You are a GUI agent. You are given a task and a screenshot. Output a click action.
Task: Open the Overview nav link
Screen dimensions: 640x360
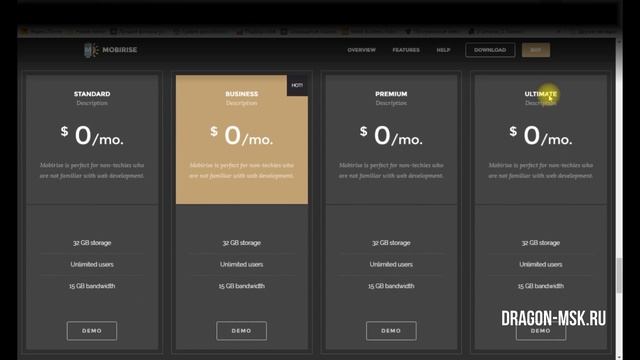[361, 50]
